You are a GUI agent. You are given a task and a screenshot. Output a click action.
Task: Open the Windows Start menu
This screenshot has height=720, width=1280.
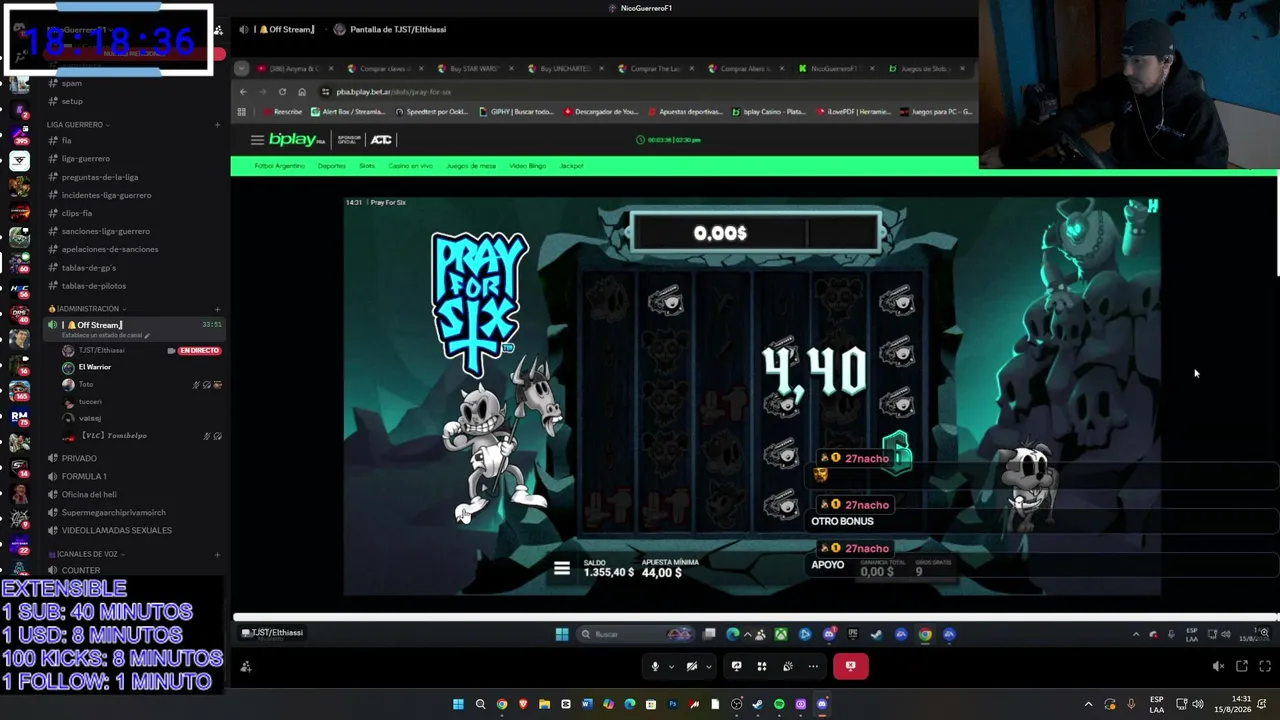pos(458,704)
